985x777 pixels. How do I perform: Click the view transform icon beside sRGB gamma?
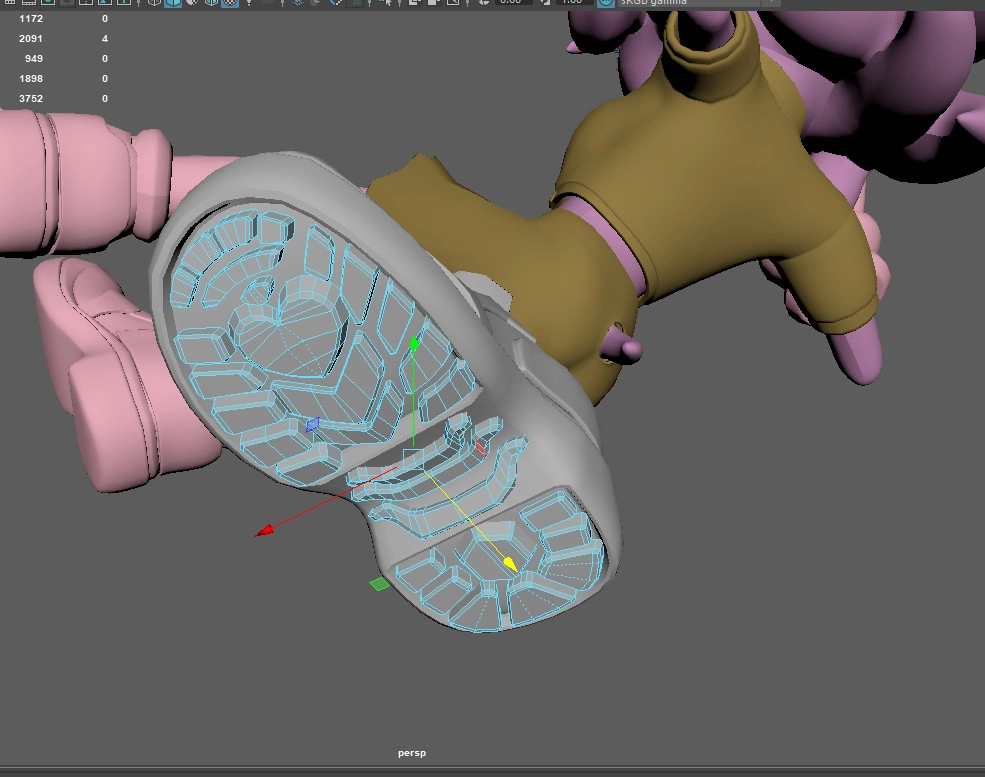[x=606, y=3]
